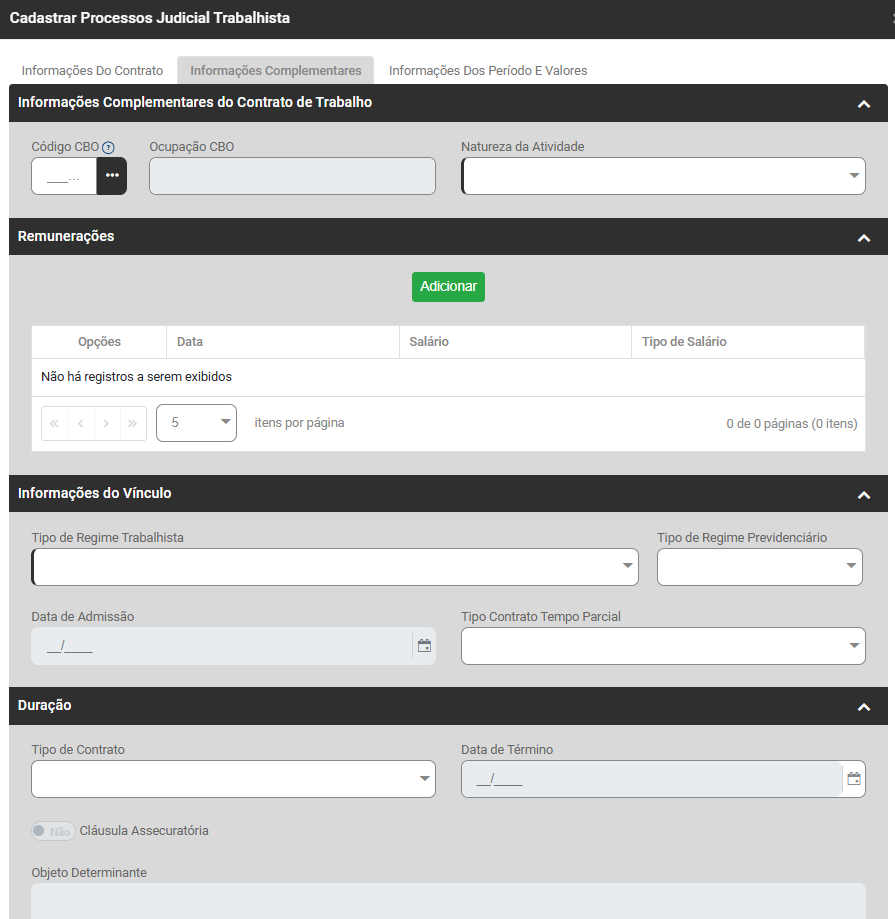Go to previous page in Remunerações pager

[81, 423]
